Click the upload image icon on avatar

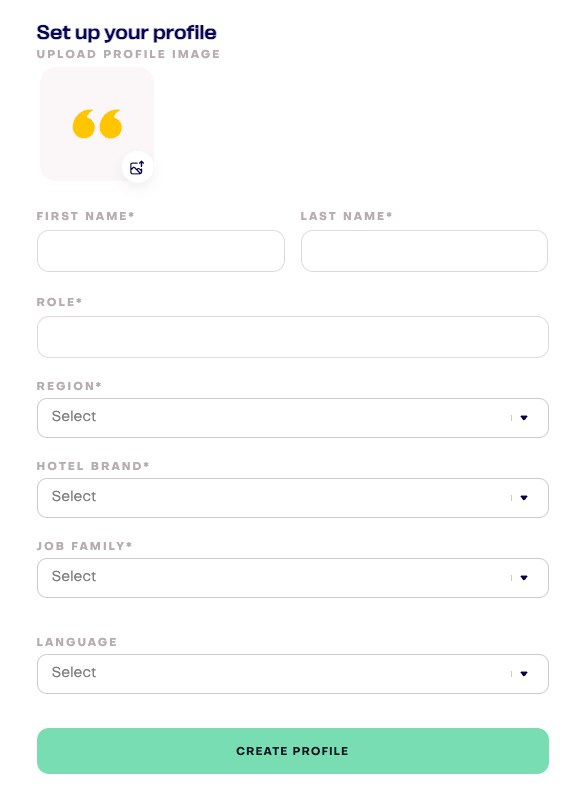(x=137, y=167)
